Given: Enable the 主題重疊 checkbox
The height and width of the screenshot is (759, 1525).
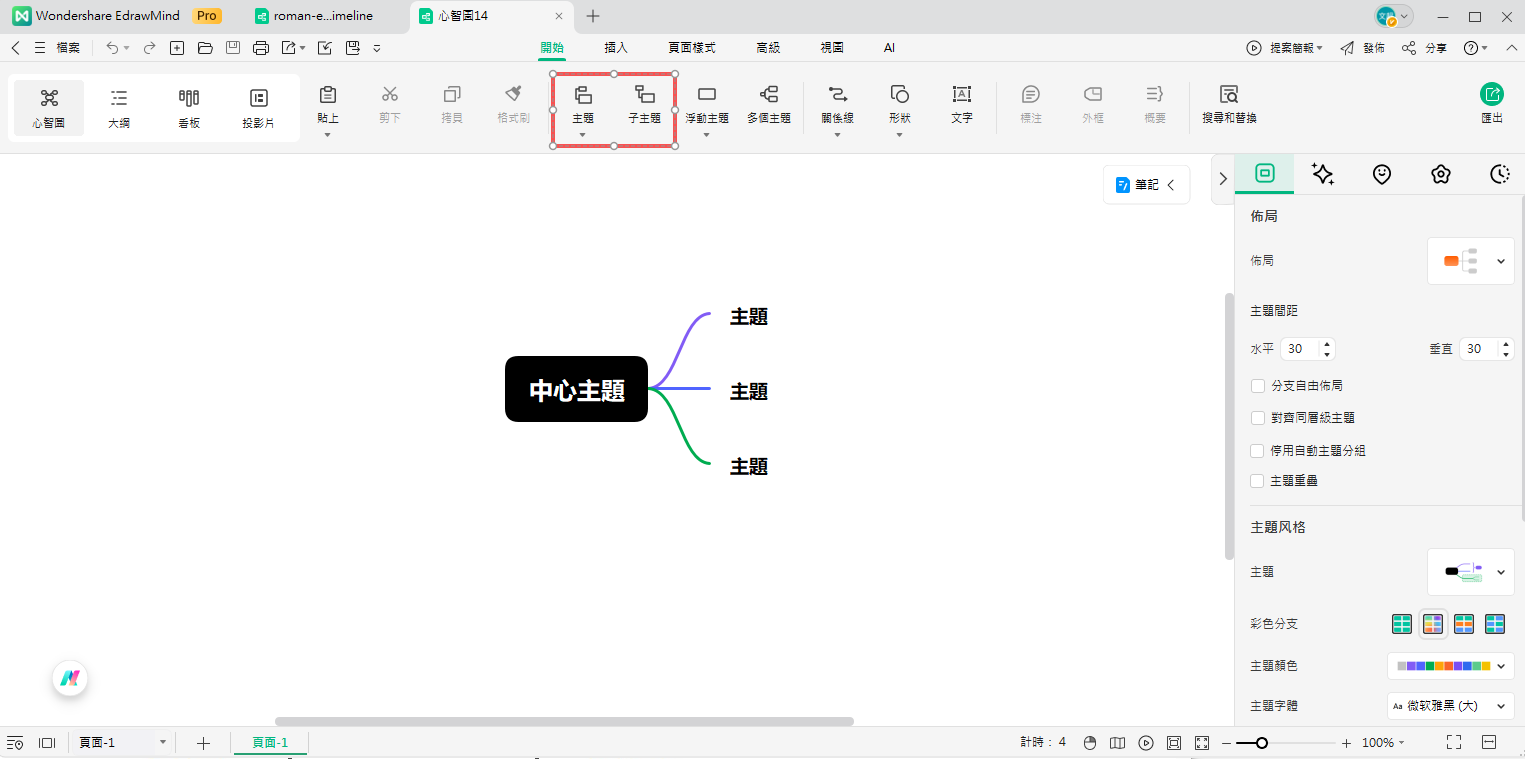Looking at the screenshot, I should coord(1257,481).
